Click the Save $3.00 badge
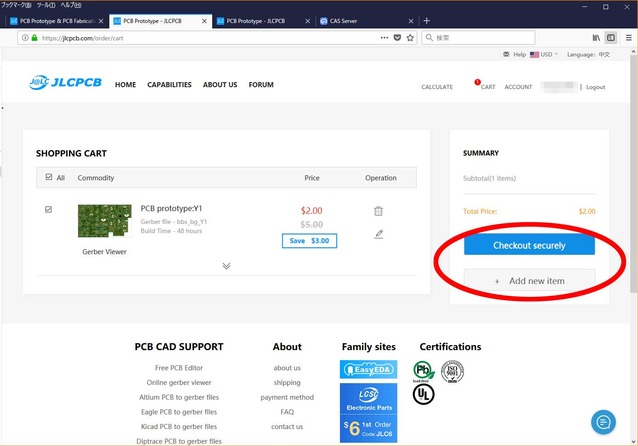The width and height of the screenshot is (638, 446). pos(309,240)
